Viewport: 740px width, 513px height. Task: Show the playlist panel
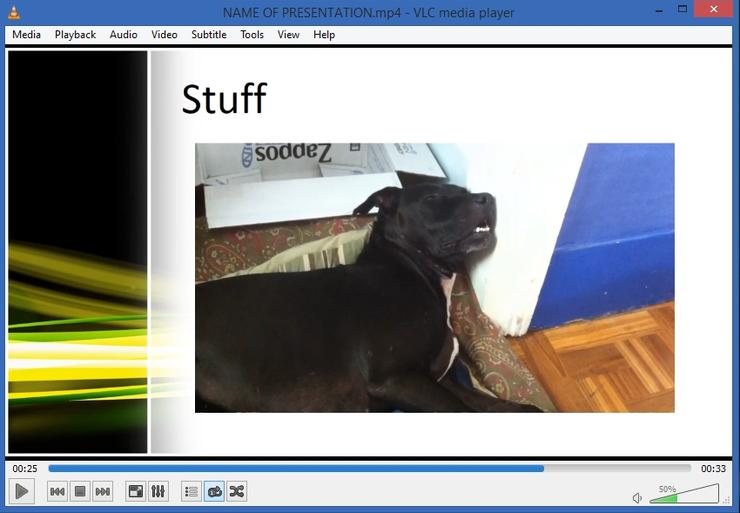pyautogui.click(x=192, y=492)
